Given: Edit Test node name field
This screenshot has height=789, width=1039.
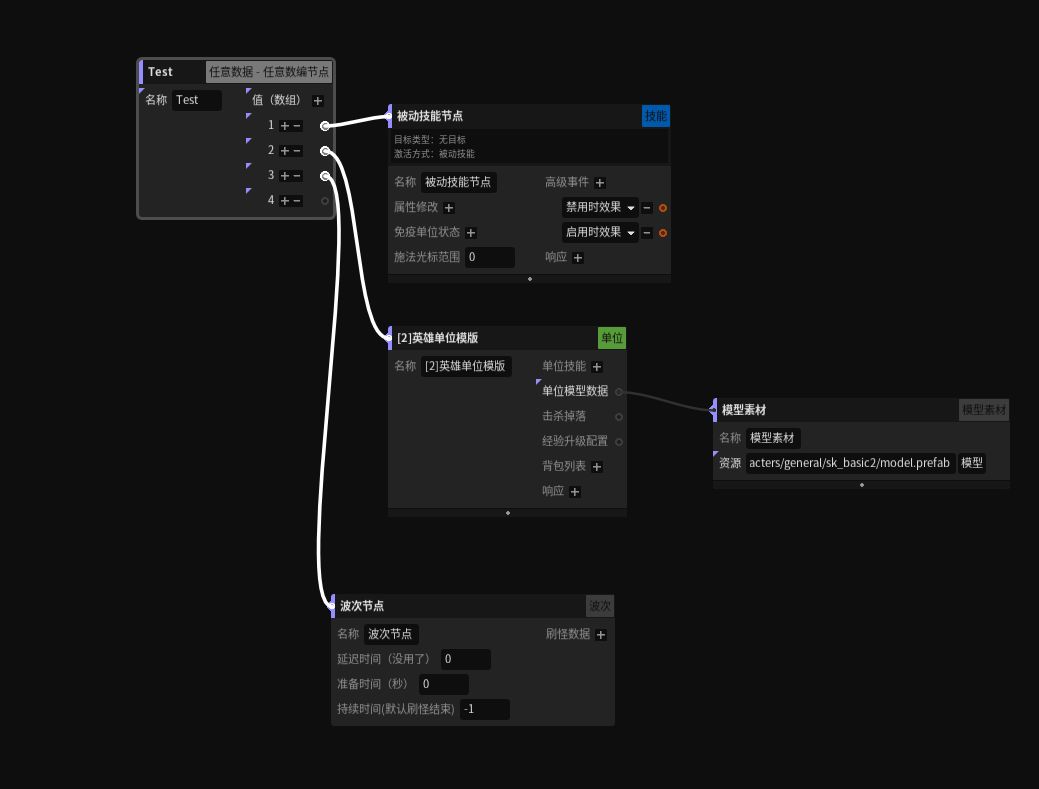Looking at the screenshot, I should click(x=197, y=100).
